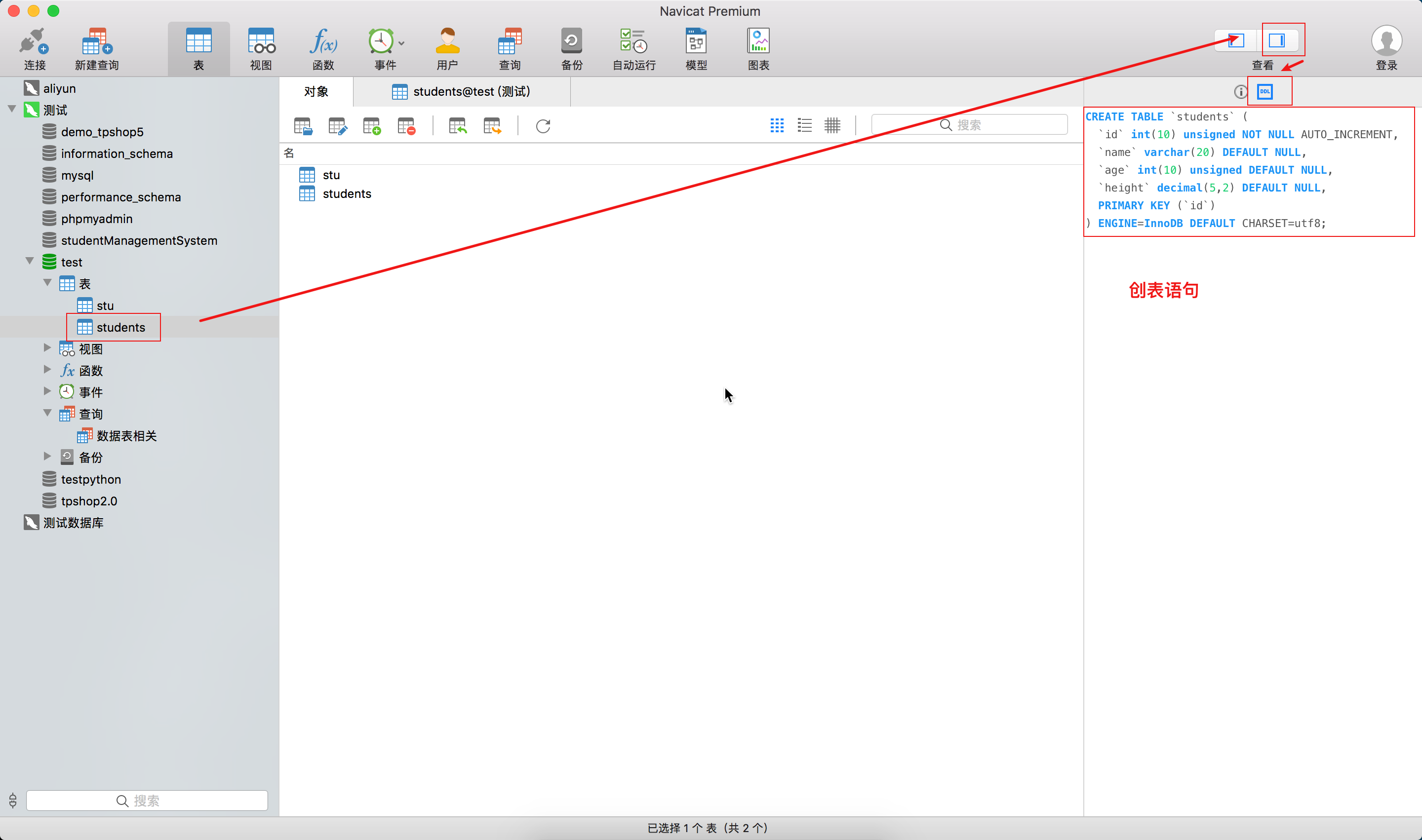The width and height of the screenshot is (1422, 840).
Task: Select the DDL view button
Action: tap(1264, 91)
